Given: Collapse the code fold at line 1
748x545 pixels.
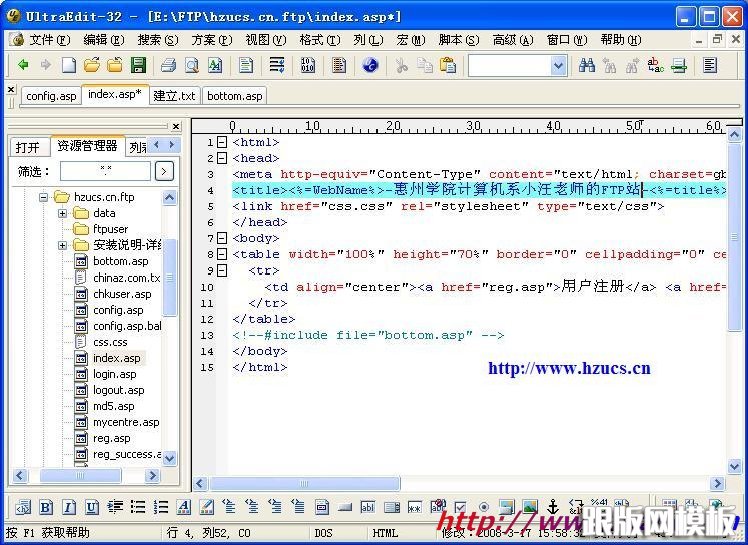Looking at the screenshot, I should coord(222,142).
